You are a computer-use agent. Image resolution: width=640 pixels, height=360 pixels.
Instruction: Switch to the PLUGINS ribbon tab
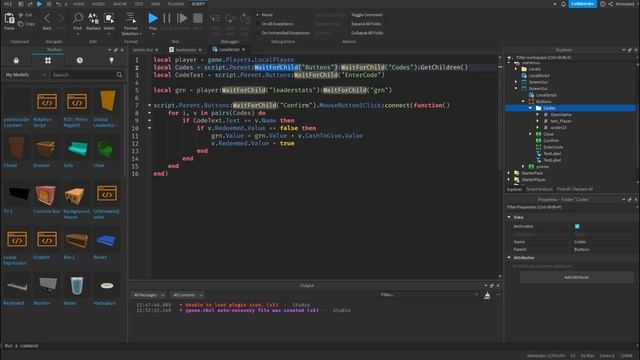[x=176, y=4]
